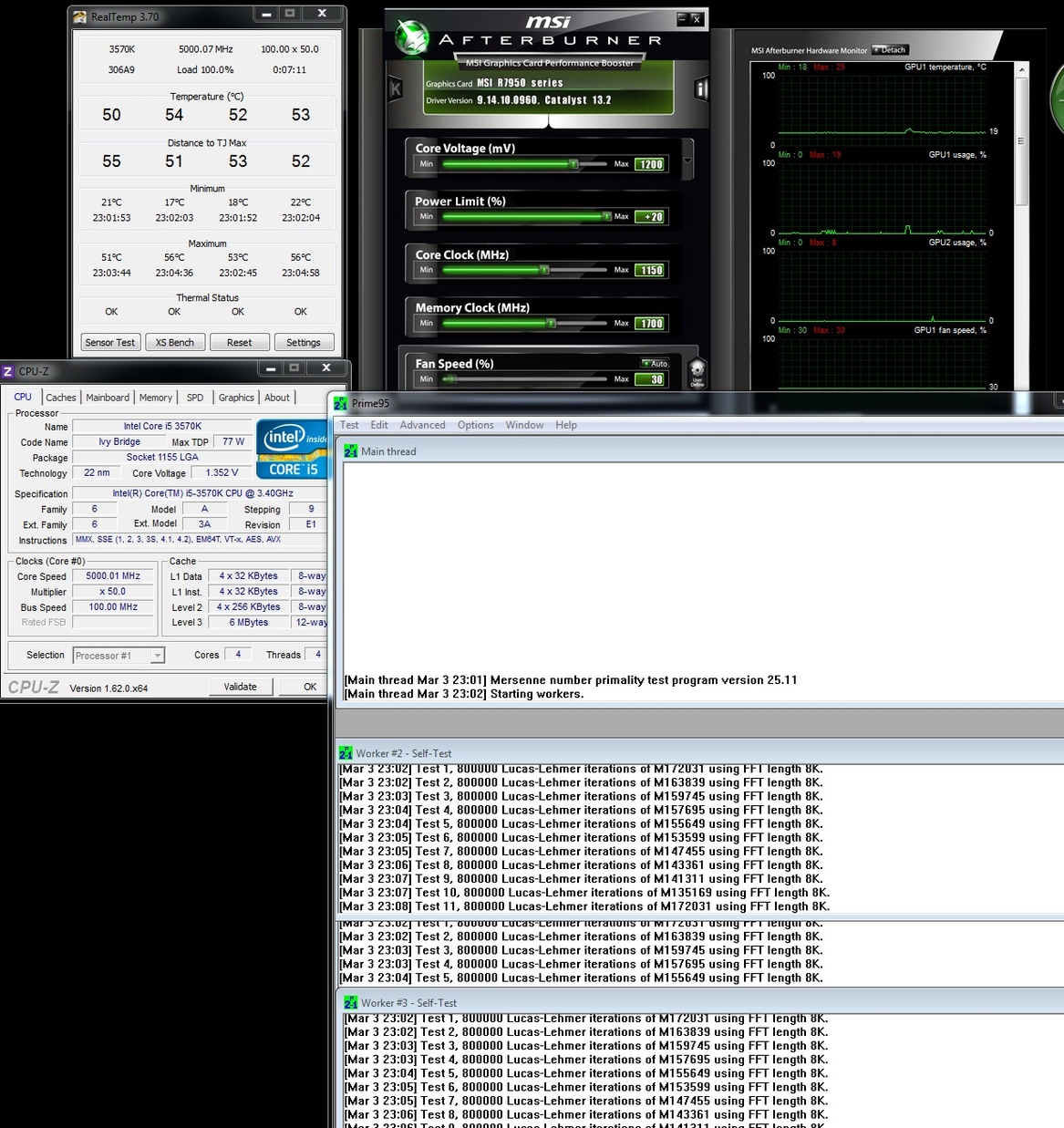Minimize the MSI Afterburner window
This screenshot has width=1064, height=1128.
tap(682, 18)
